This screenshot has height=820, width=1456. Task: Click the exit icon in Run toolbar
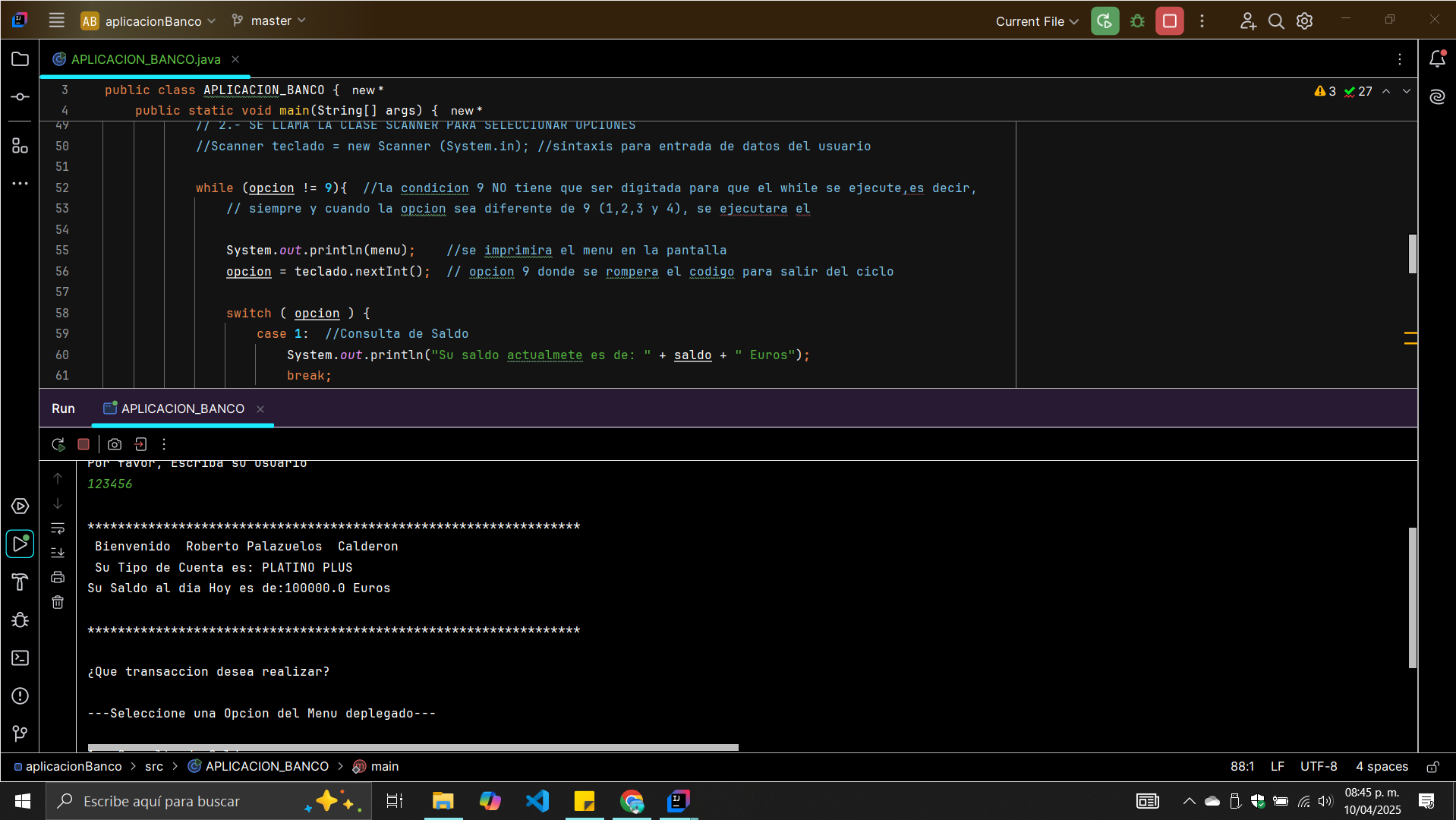(140, 444)
